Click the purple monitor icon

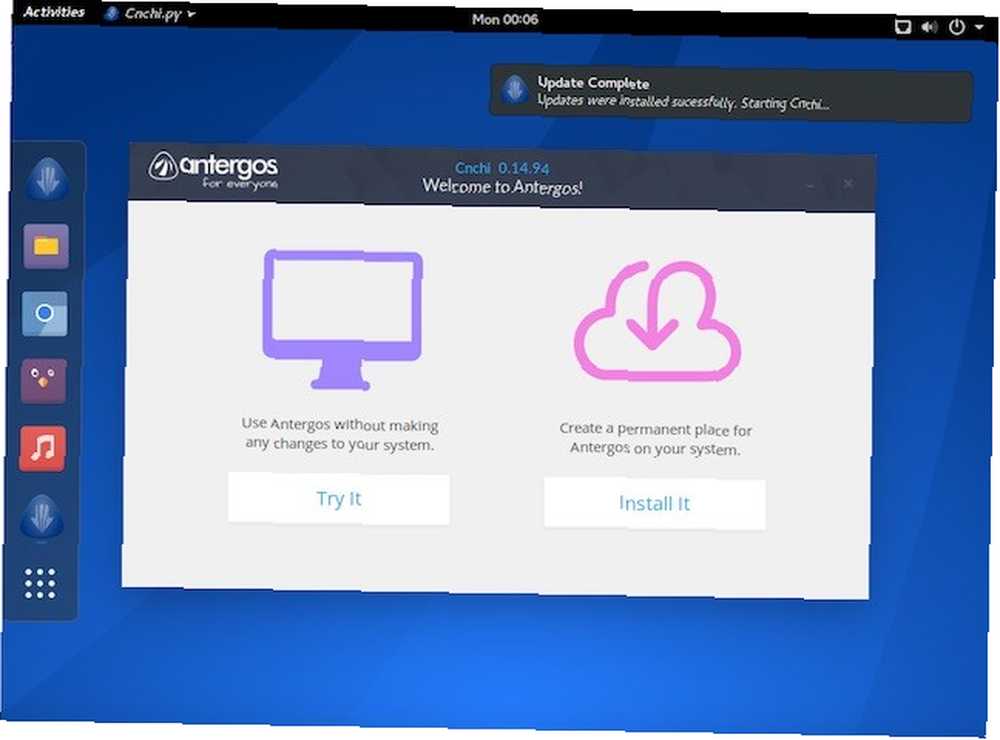pos(342,319)
